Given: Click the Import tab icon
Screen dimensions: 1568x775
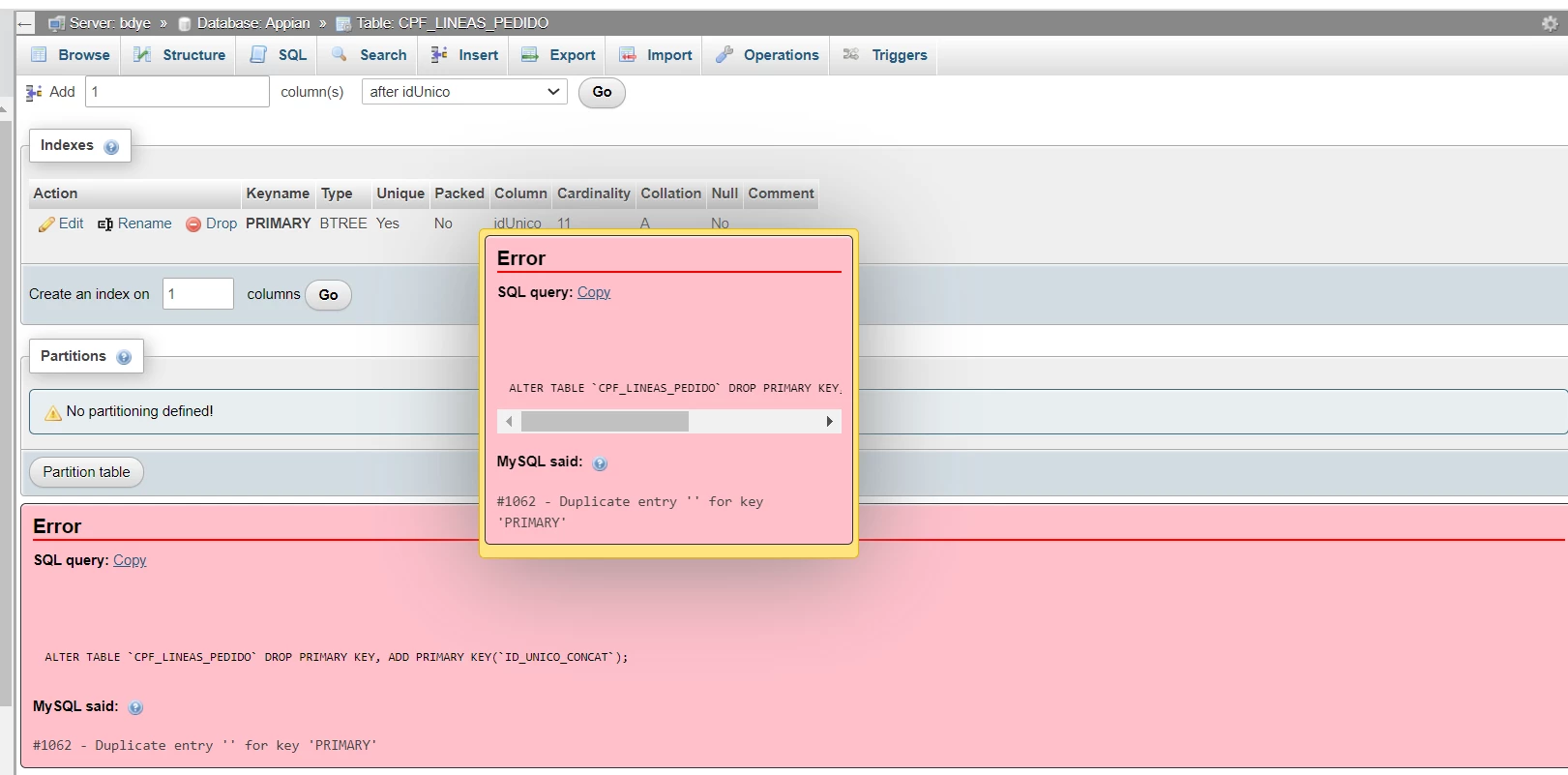Looking at the screenshot, I should [x=628, y=55].
